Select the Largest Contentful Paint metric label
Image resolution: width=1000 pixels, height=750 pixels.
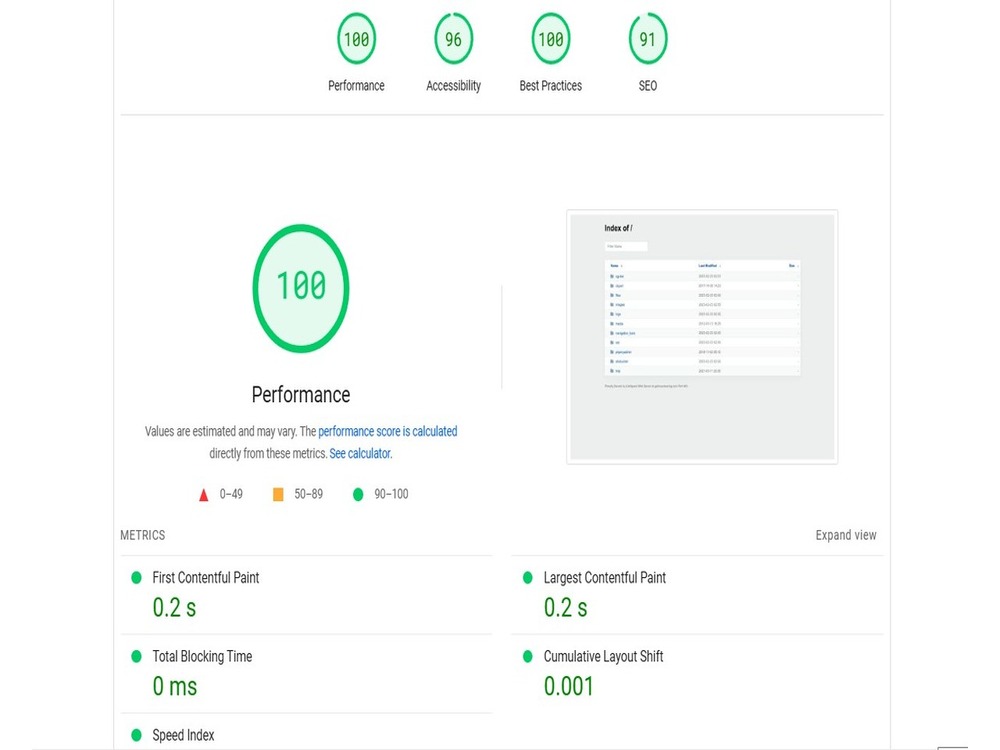pos(605,578)
